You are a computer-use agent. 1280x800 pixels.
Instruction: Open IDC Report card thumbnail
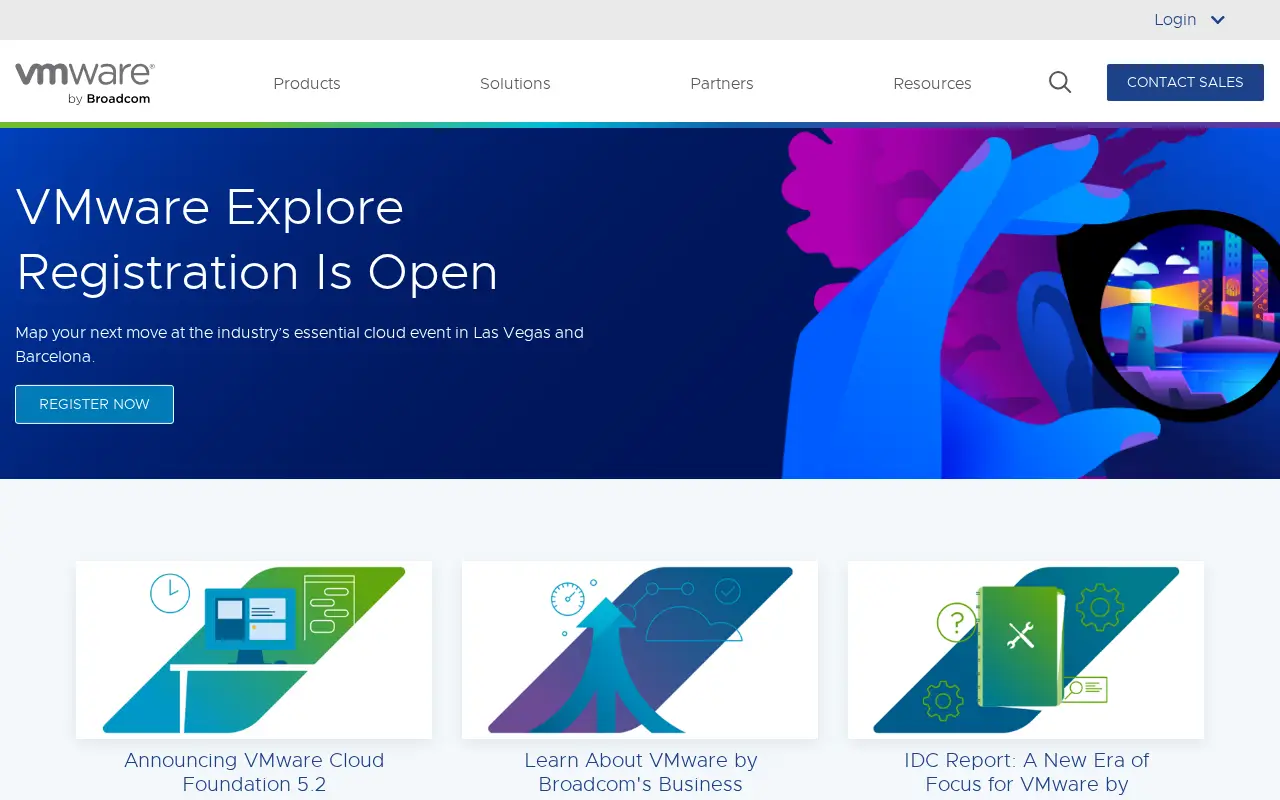tap(1026, 650)
